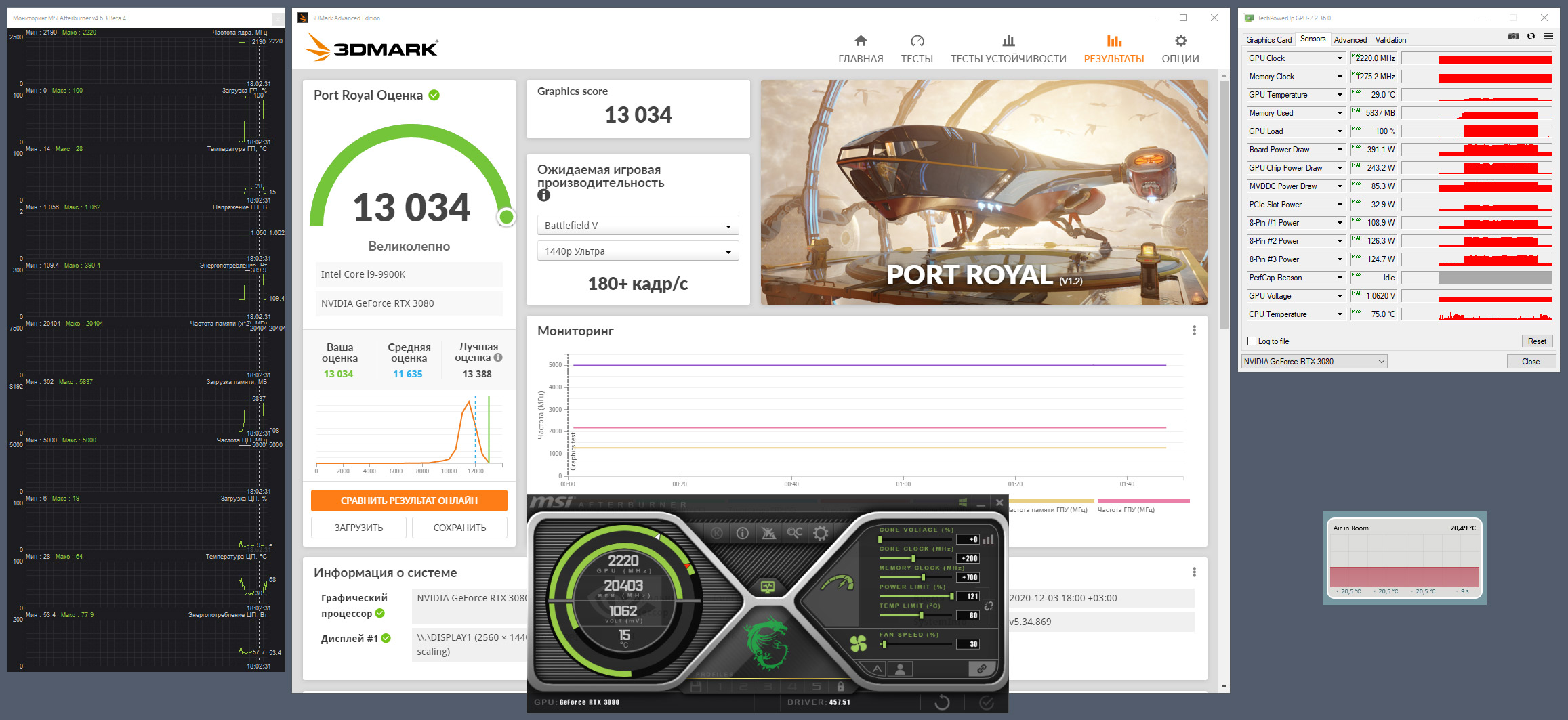Start the OC Scanner in Afterburner
The image size is (1568, 720).
click(794, 533)
